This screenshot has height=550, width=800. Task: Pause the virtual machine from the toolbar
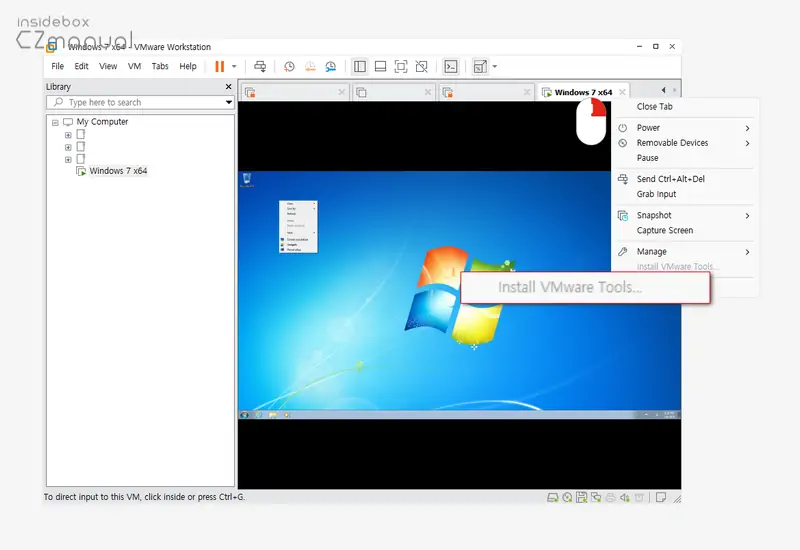219,66
